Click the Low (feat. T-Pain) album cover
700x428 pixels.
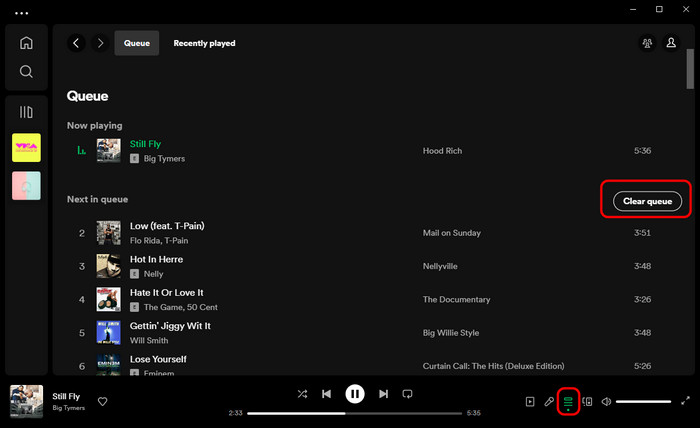(x=108, y=233)
